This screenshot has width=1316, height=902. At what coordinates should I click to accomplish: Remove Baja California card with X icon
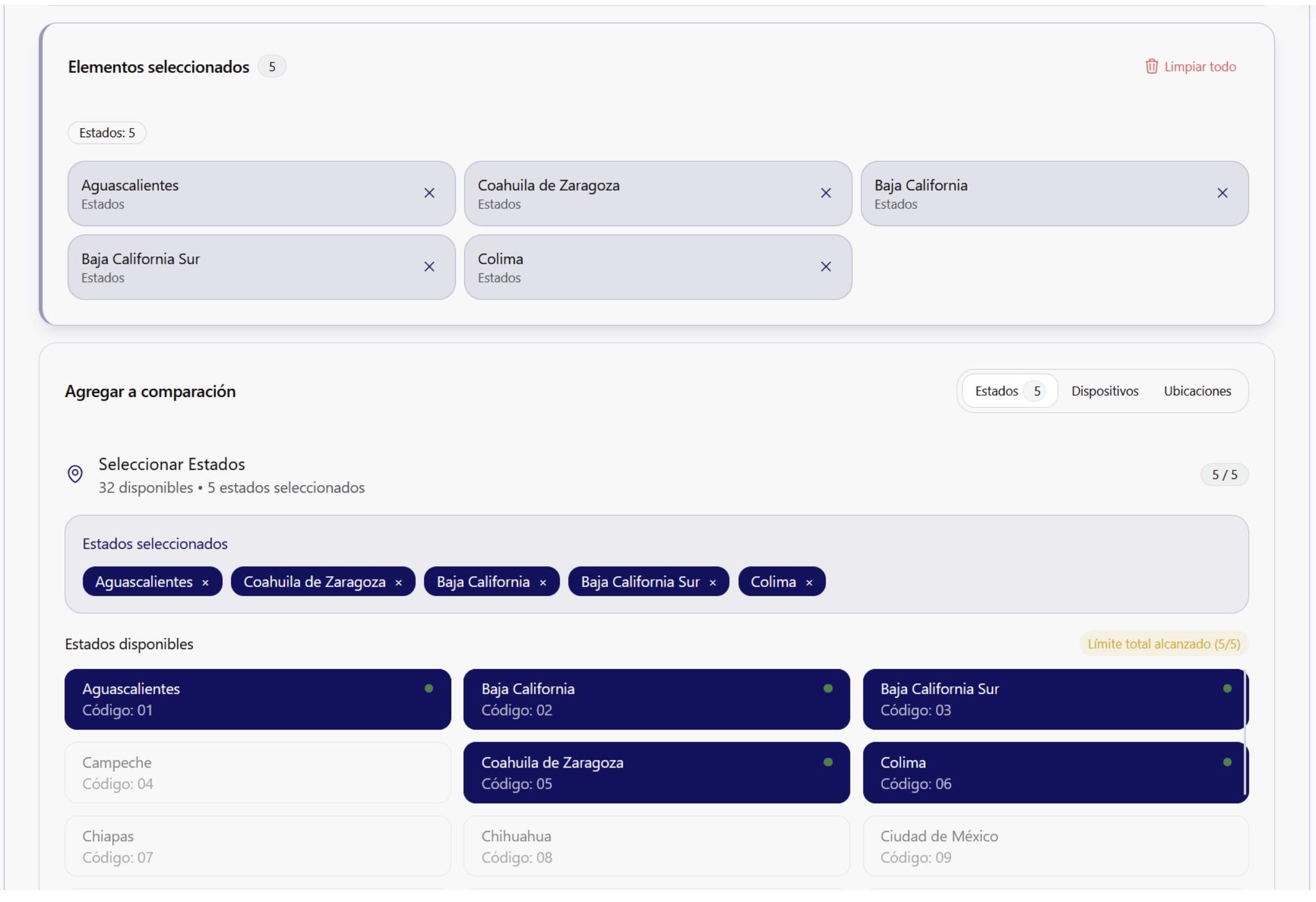pos(1222,193)
